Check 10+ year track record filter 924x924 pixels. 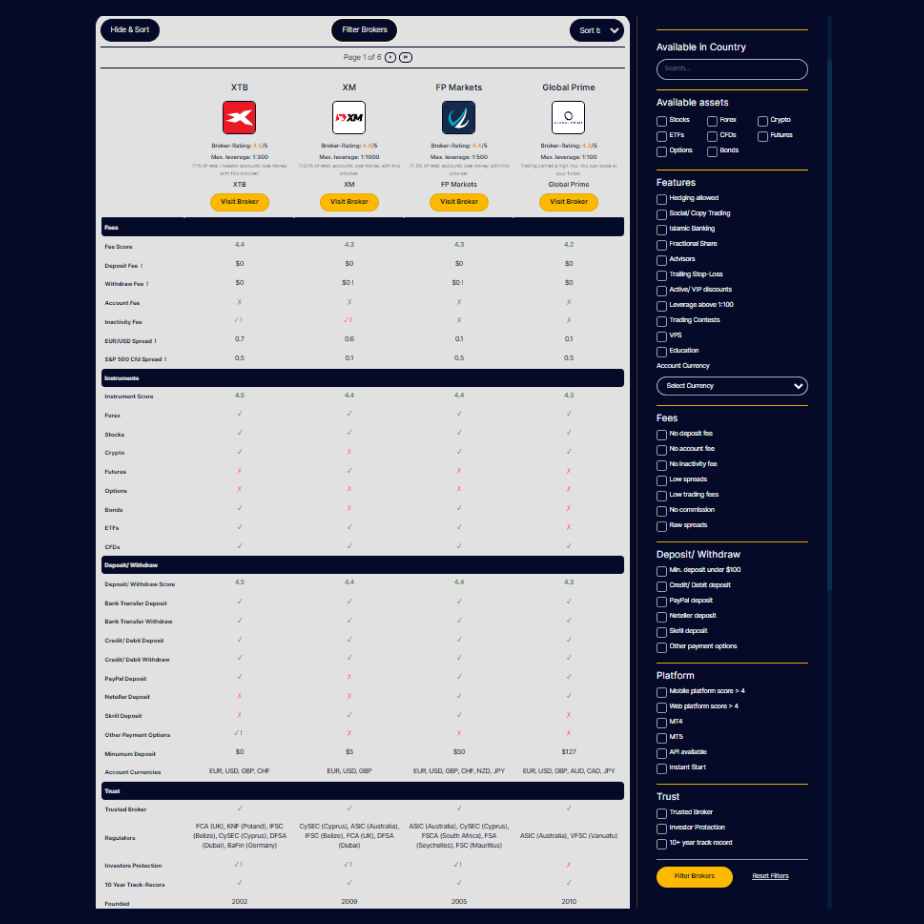(x=662, y=844)
